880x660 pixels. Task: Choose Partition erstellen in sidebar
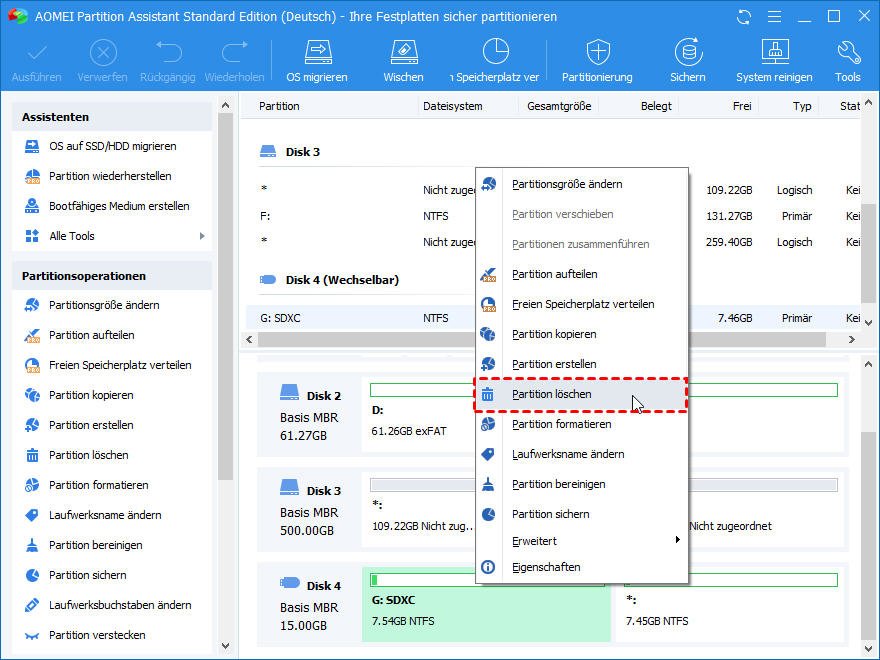pos(91,425)
